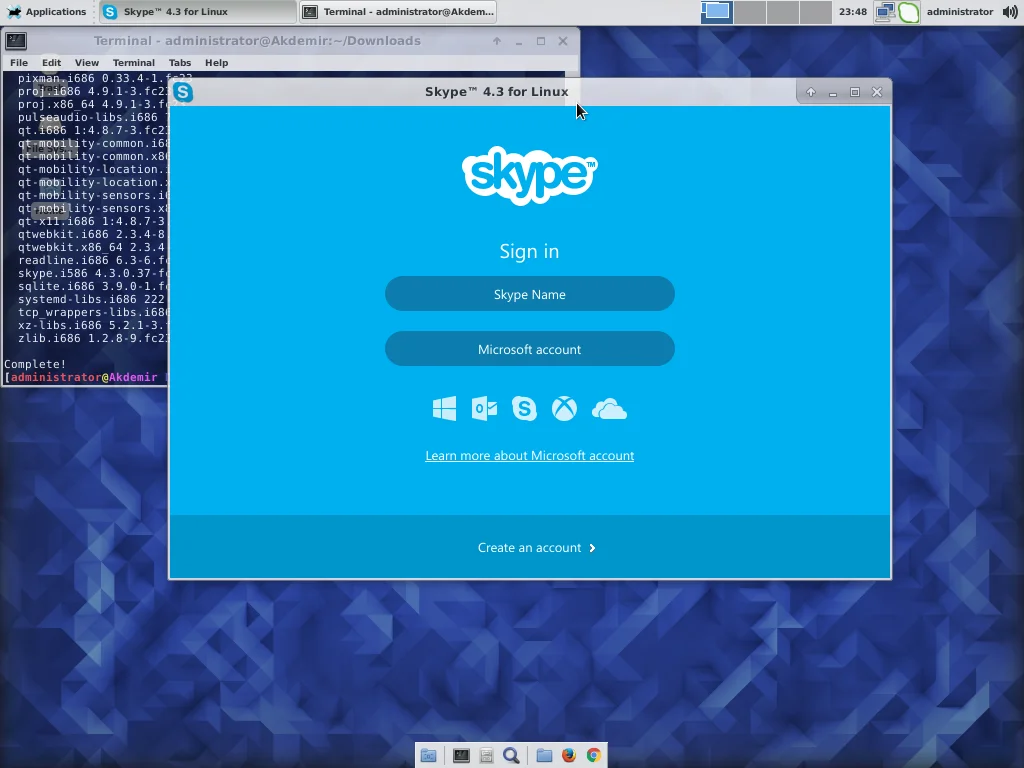Launch Terminal from the bottom dock
Viewport: 1024px width, 768px height.
point(461,756)
